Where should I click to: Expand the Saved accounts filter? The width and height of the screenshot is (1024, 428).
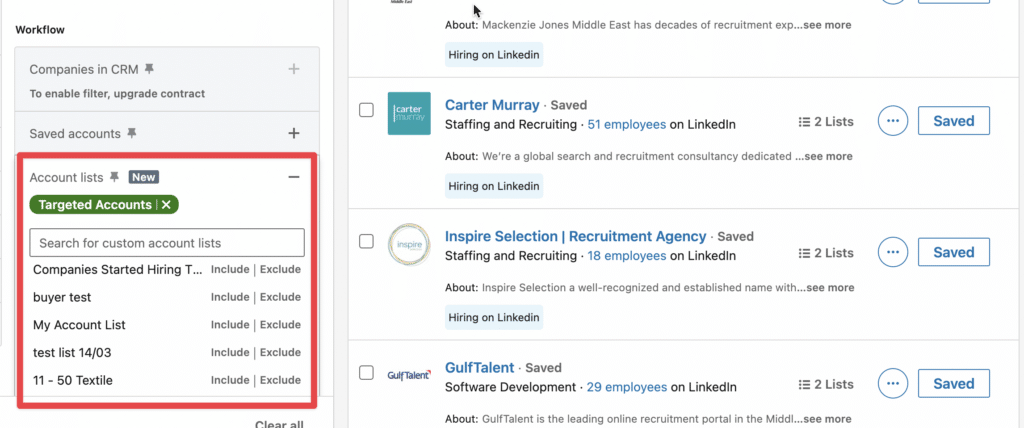(294, 133)
